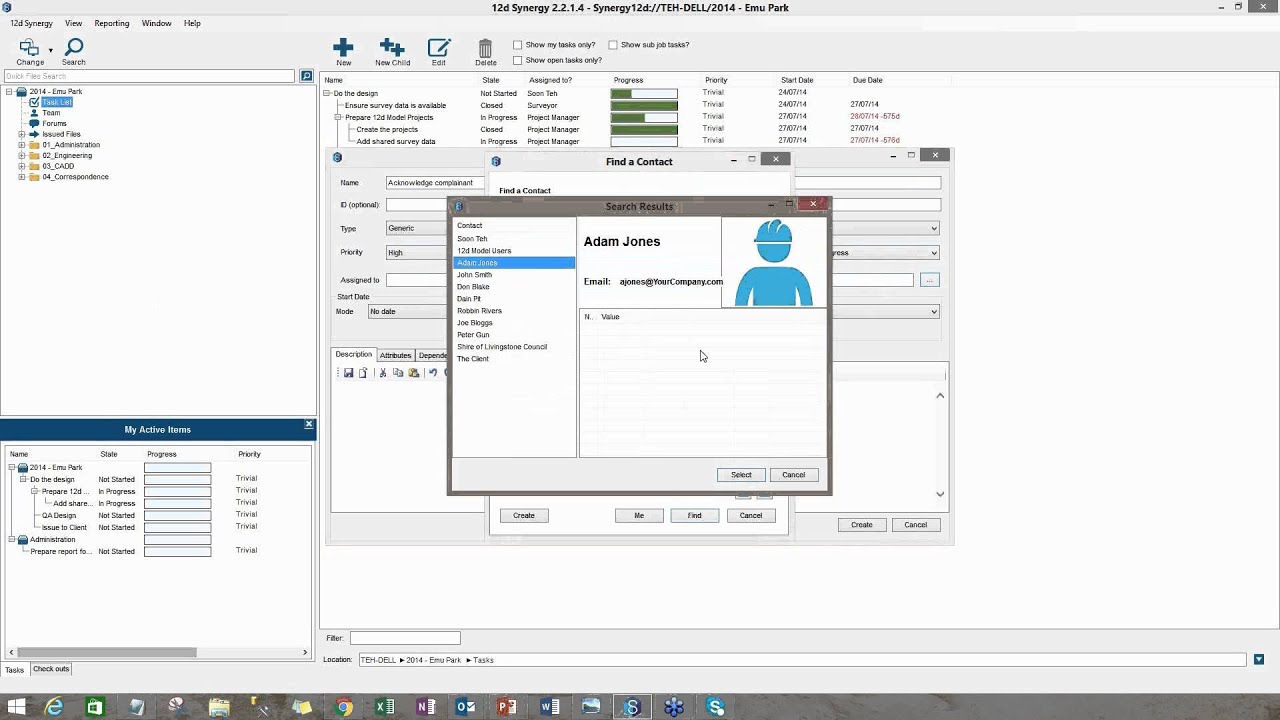
Task: Click the copy icon in Description toolbar
Action: [397, 373]
